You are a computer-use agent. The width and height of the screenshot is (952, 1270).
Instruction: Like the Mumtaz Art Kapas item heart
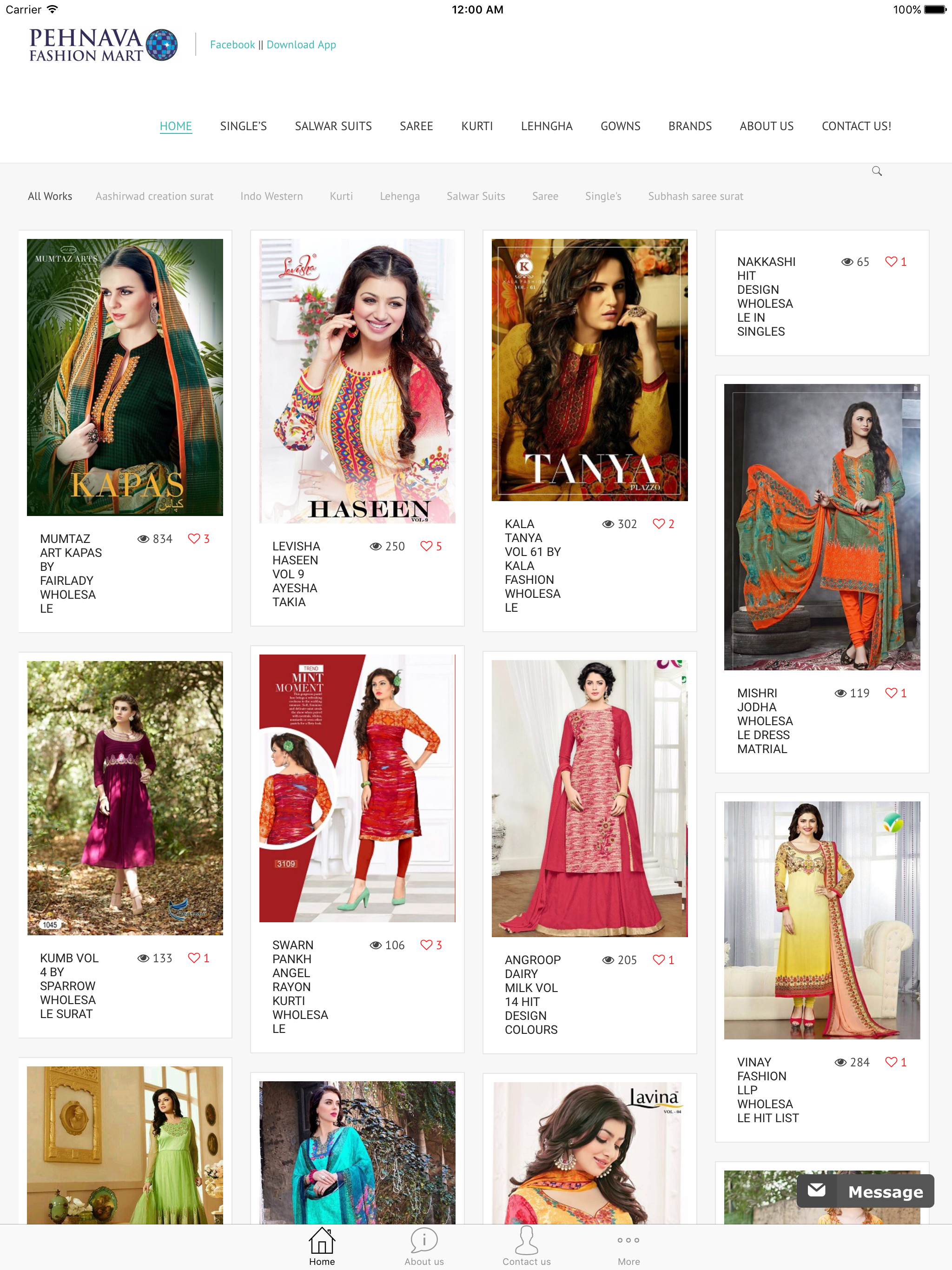[x=194, y=539]
